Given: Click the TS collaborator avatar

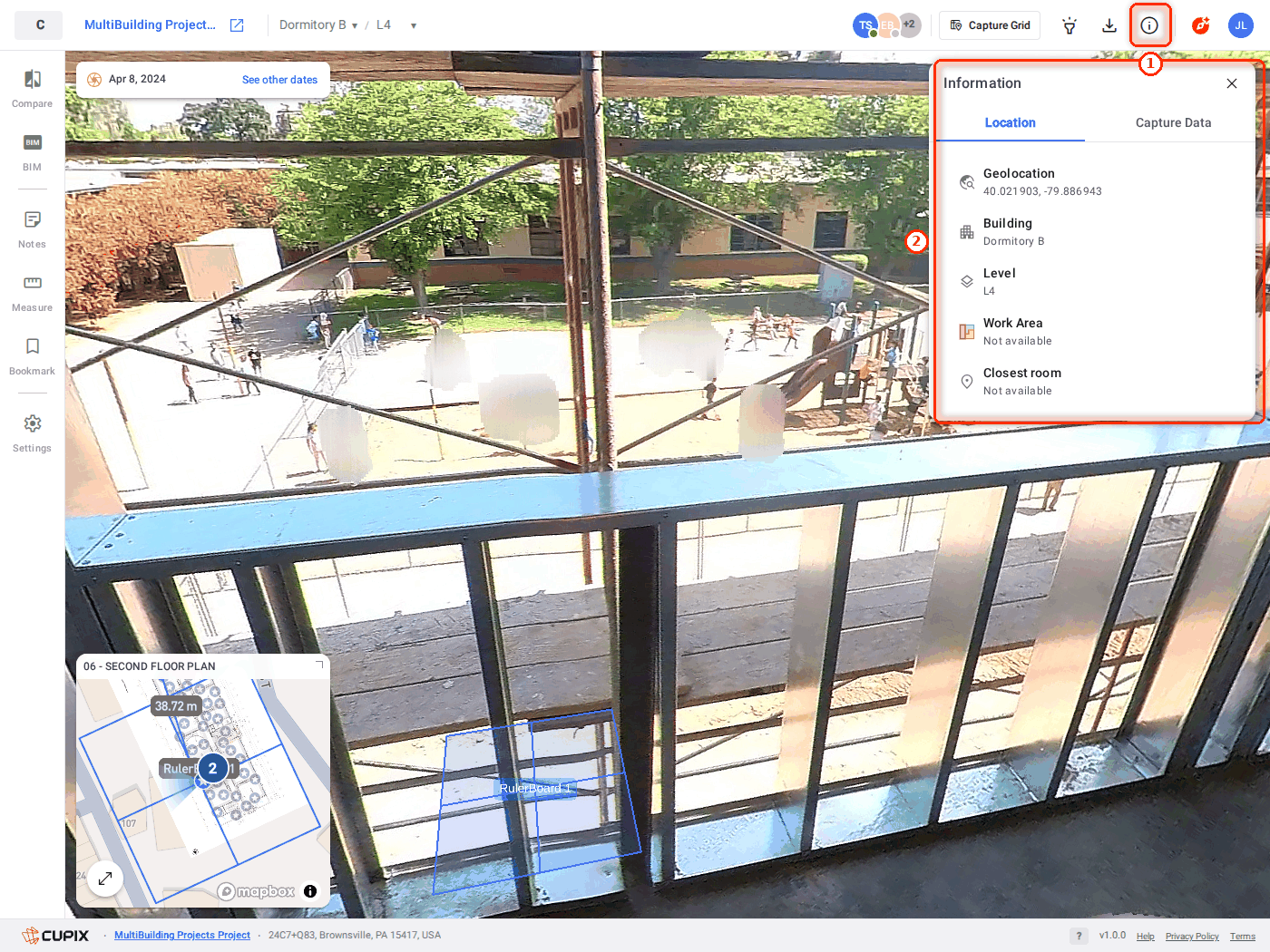Looking at the screenshot, I should pos(865,25).
